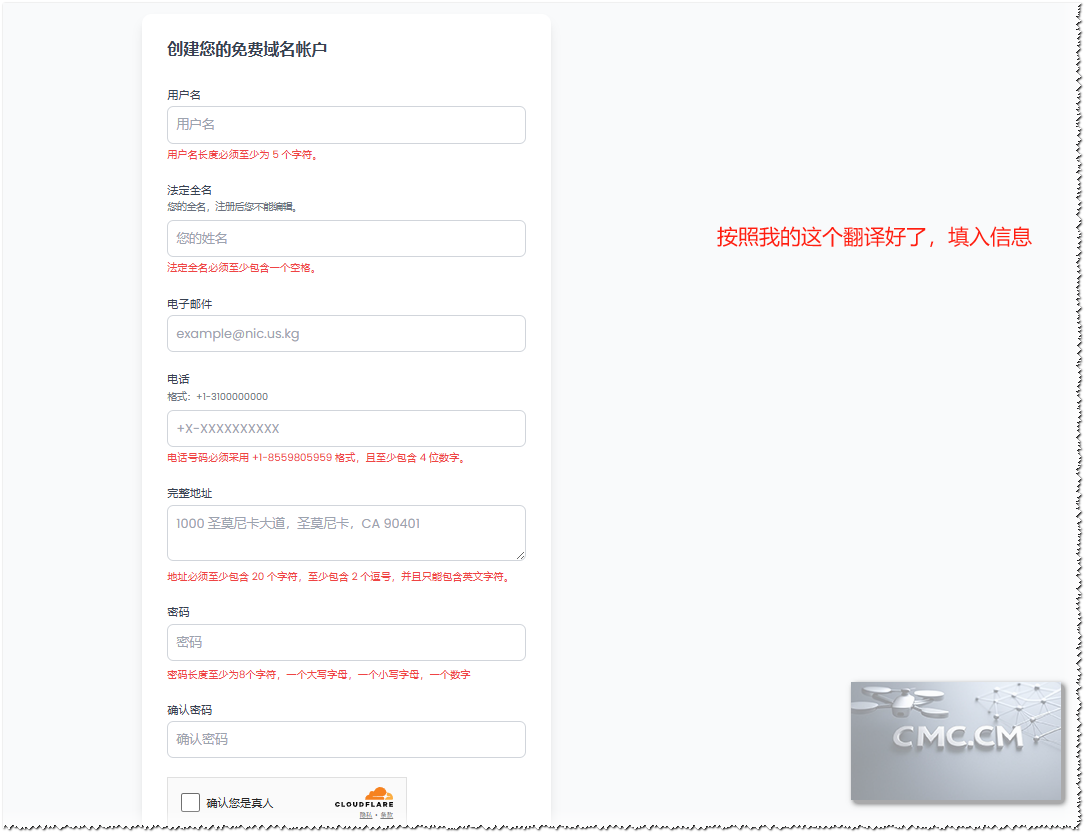Click the 用户名 field label
The height and width of the screenshot is (839, 1091).
point(184,95)
